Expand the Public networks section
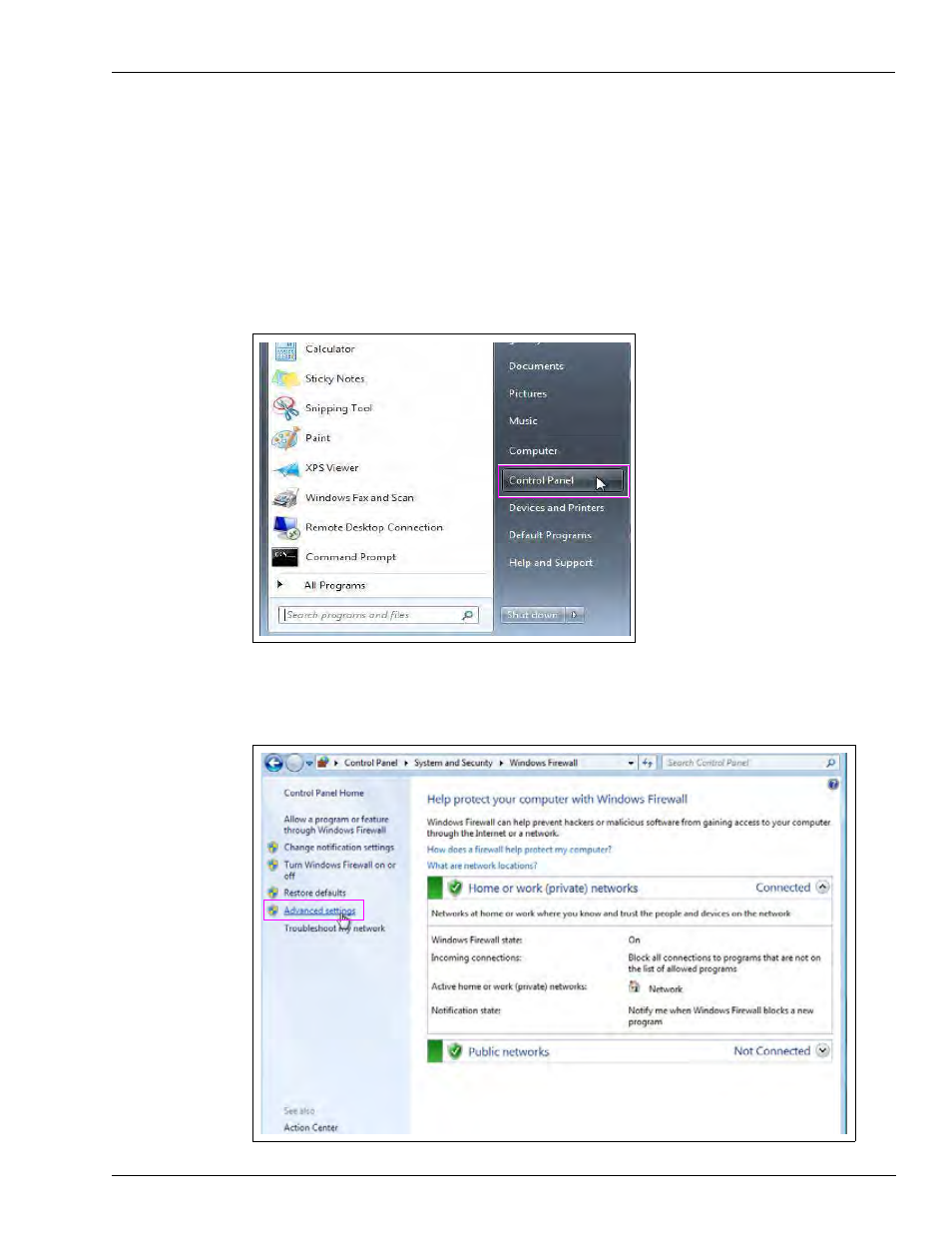Image resolution: width=952 pixels, height=1233 pixels. click(x=823, y=1050)
